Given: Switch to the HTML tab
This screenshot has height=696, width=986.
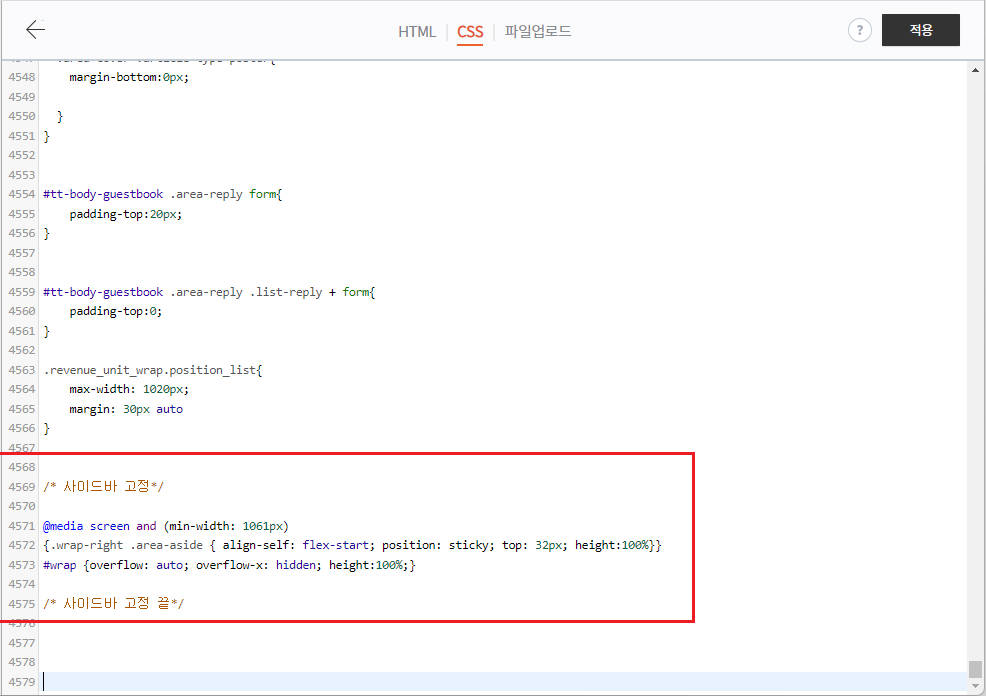Looking at the screenshot, I should coord(417,31).
